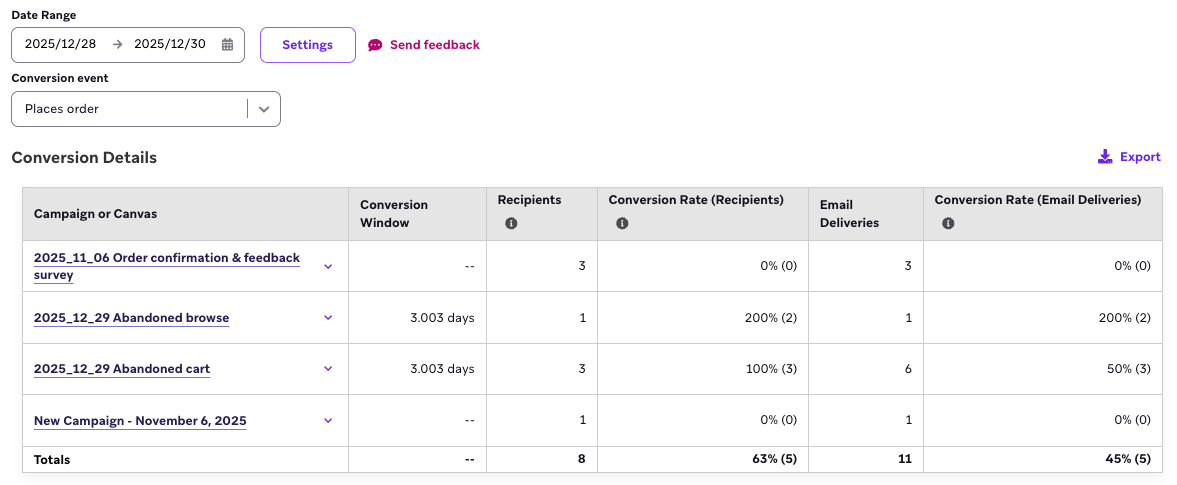1177x485 pixels.
Task: Expand the Order confirmation & feedback survey row
Action: pos(327,266)
